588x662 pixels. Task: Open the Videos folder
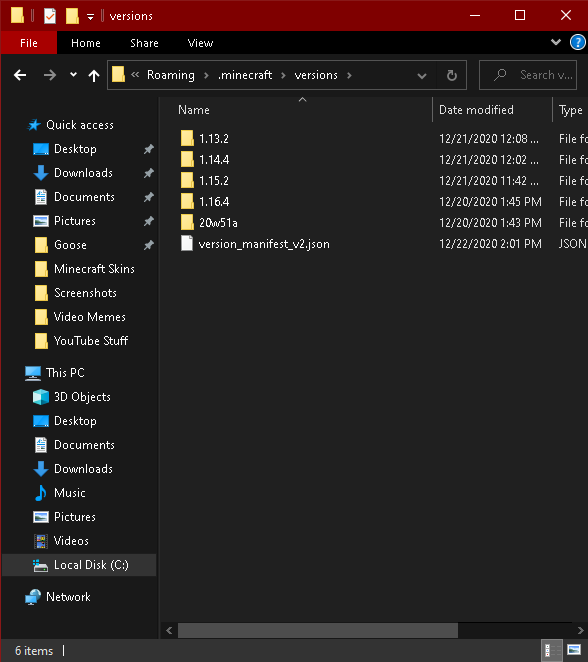[71, 541]
